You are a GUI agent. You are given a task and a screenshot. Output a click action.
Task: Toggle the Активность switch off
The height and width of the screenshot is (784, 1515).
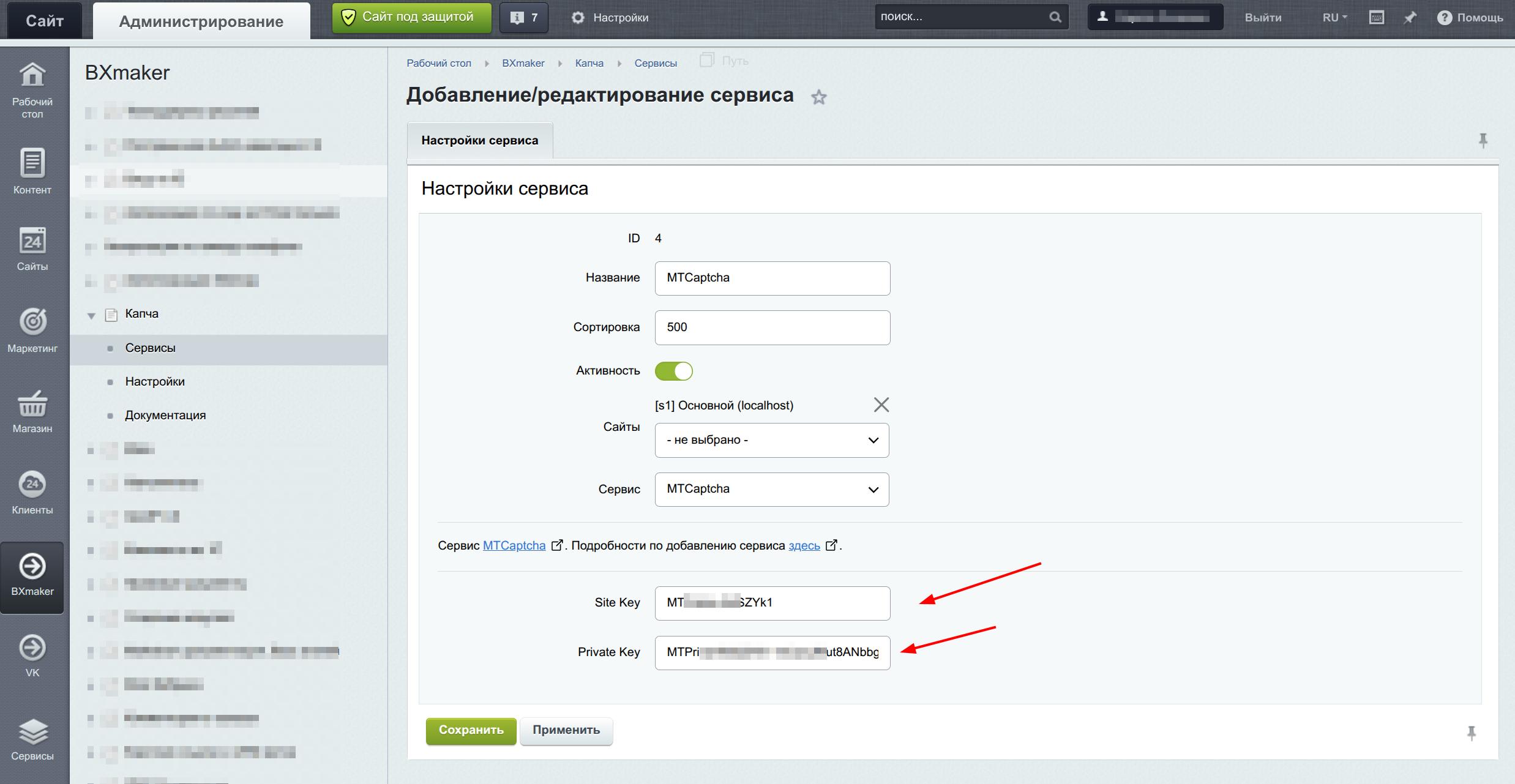tap(673, 371)
